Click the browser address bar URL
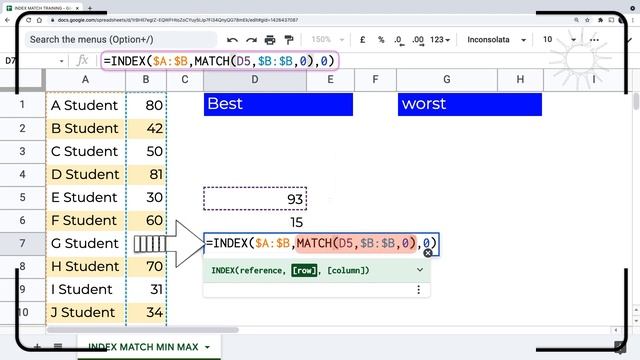The width and height of the screenshot is (640, 360). click(178, 20)
